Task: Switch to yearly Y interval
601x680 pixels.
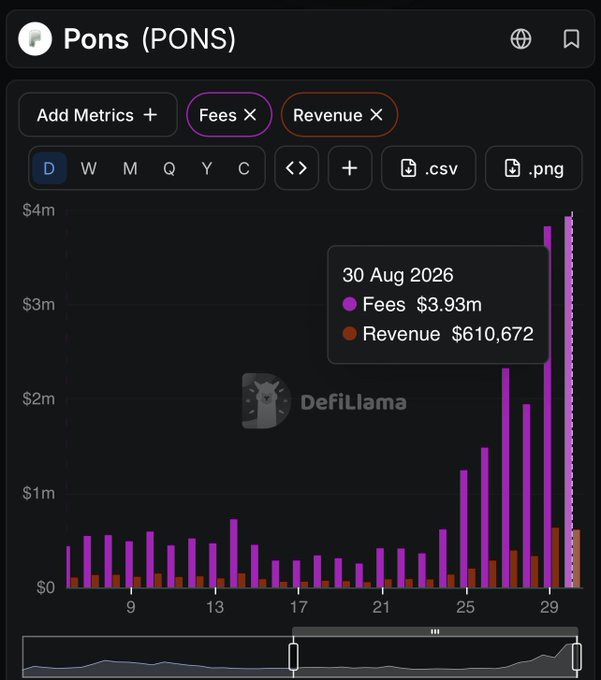Action: point(207,168)
